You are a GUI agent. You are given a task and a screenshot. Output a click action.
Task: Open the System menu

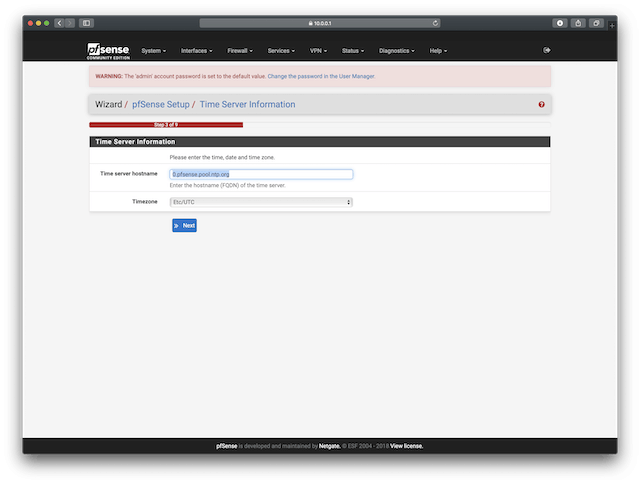coord(153,51)
